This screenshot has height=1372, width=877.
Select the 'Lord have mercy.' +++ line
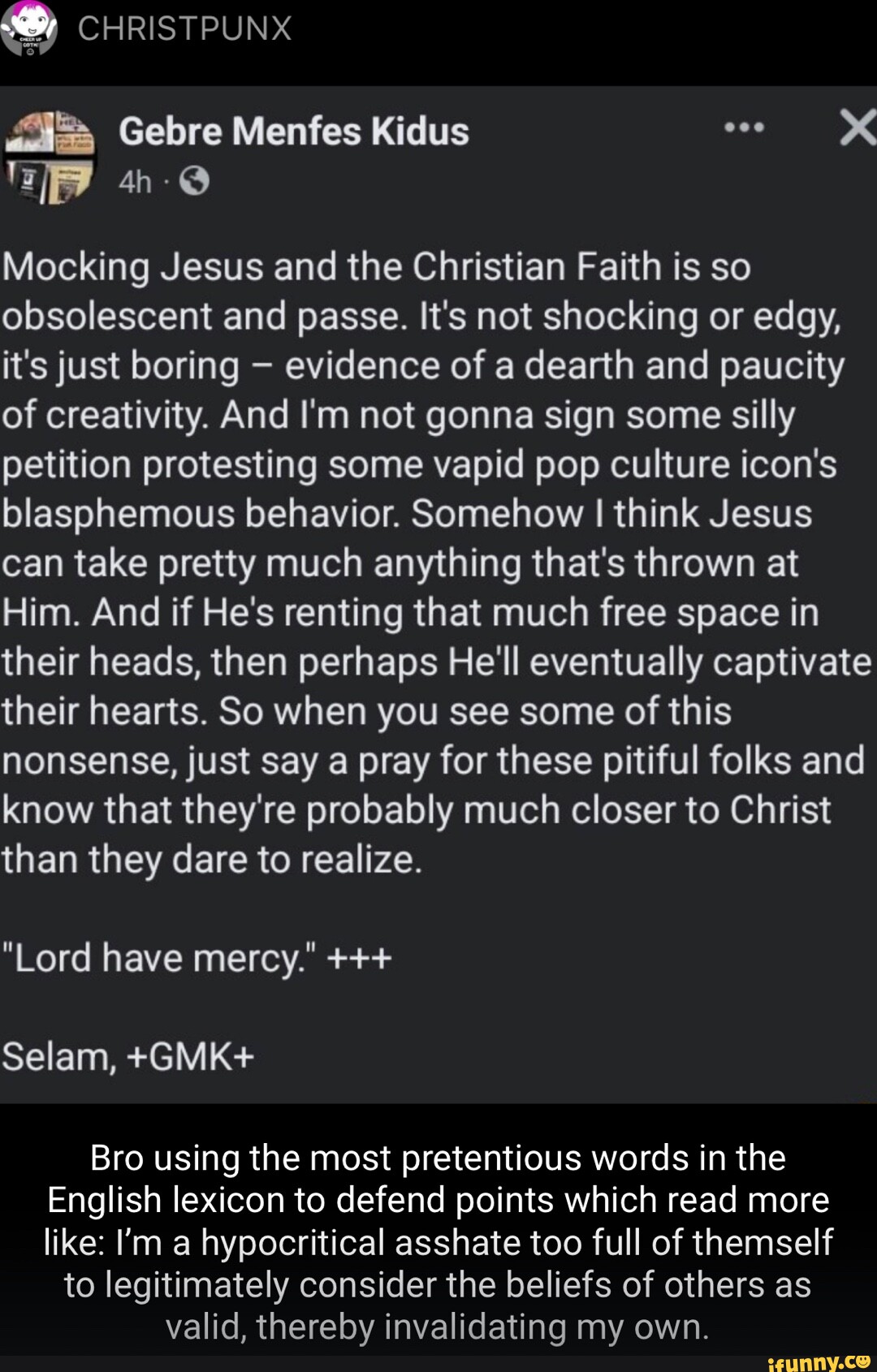point(195,958)
